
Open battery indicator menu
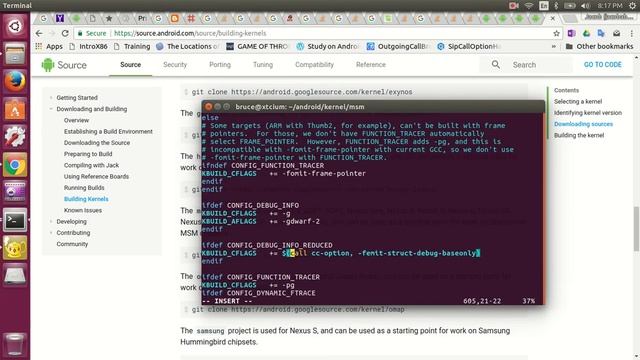tap(569, 6)
